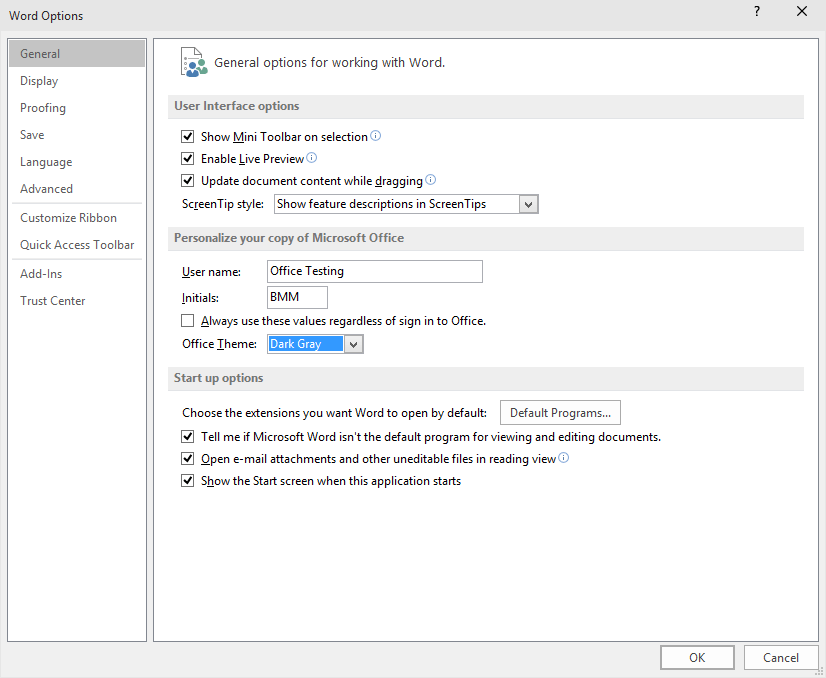Click the info icon beside Update document while dragging
The width and height of the screenshot is (826, 678).
point(430,179)
